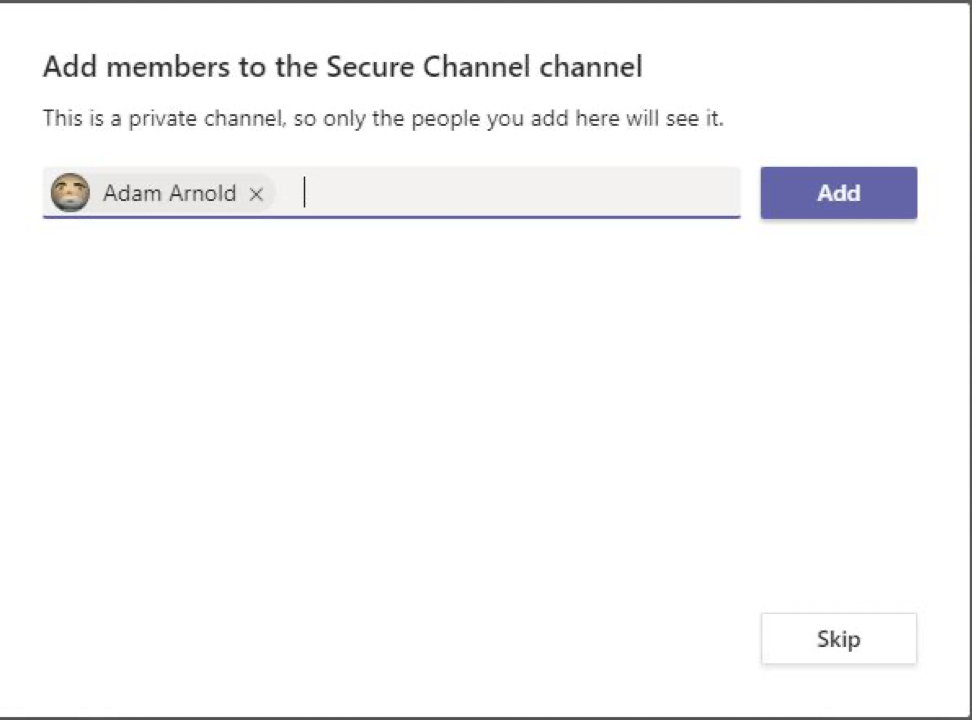Click the word 'Adam' in the chip
The width and height of the screenshot is (972, 720).
[132, 193]
